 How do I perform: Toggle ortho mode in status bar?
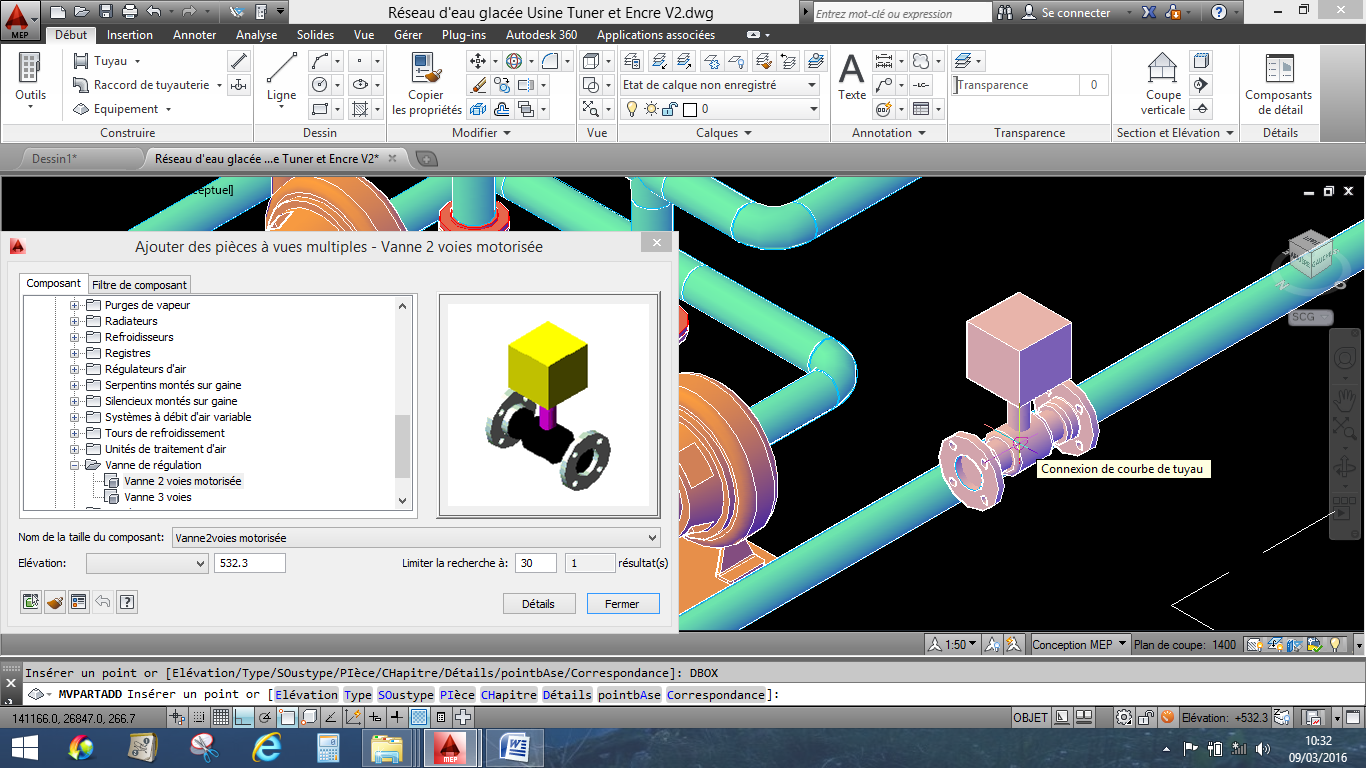242,717
